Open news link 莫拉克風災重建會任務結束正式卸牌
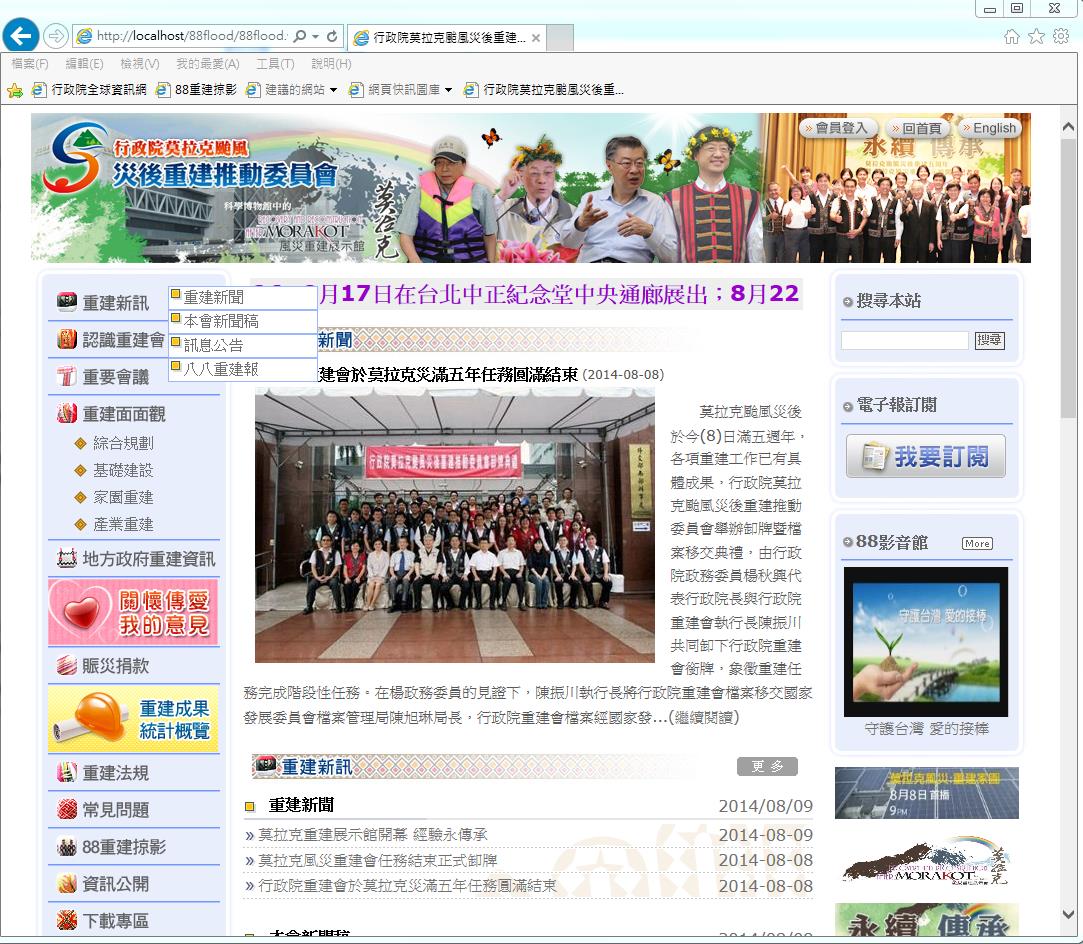Image resolution: width=1083 pixels, height=944 pixels. coord(378,860)
